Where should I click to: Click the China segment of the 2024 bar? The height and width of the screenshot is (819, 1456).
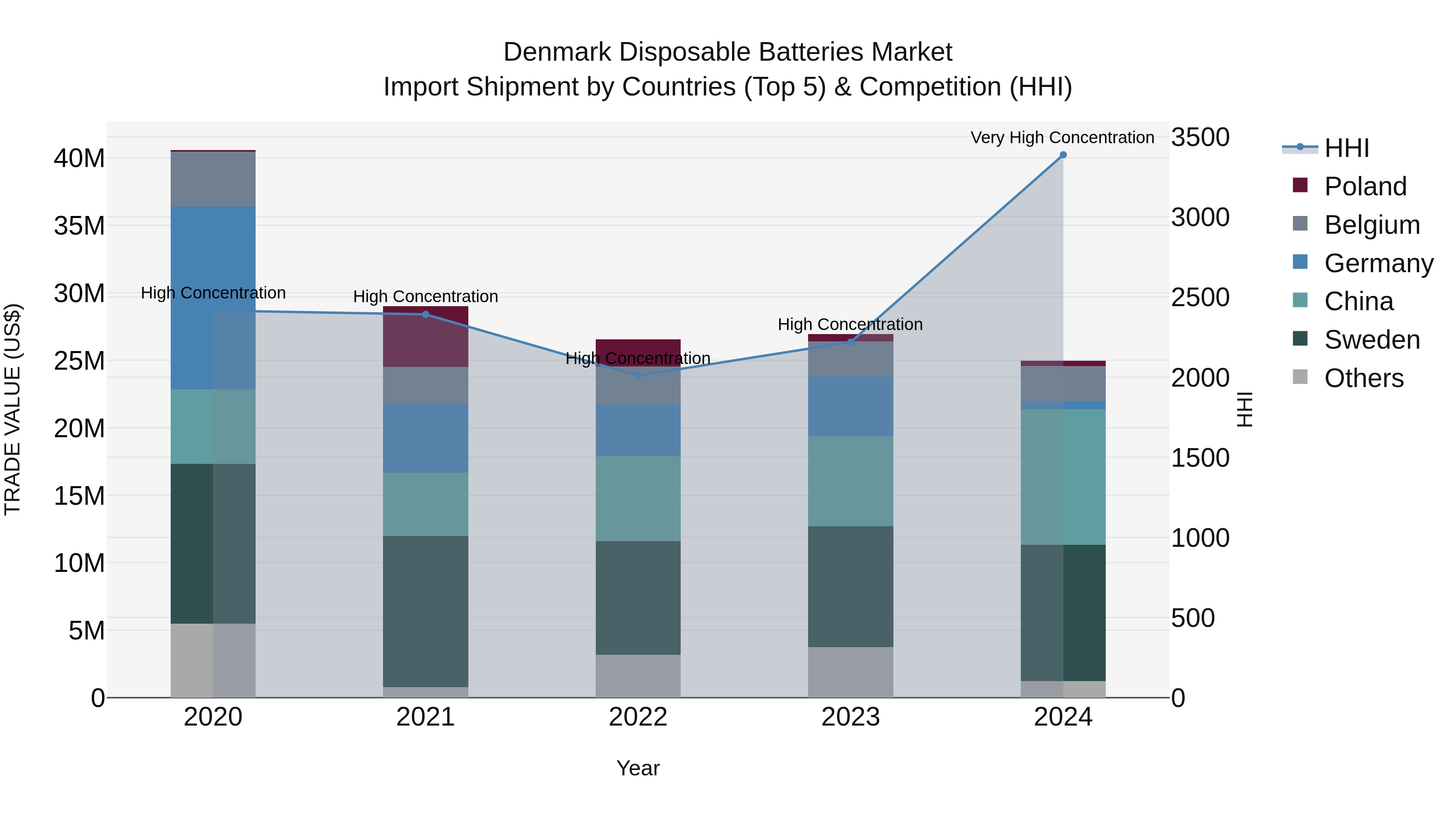(x=1063, y=477)
